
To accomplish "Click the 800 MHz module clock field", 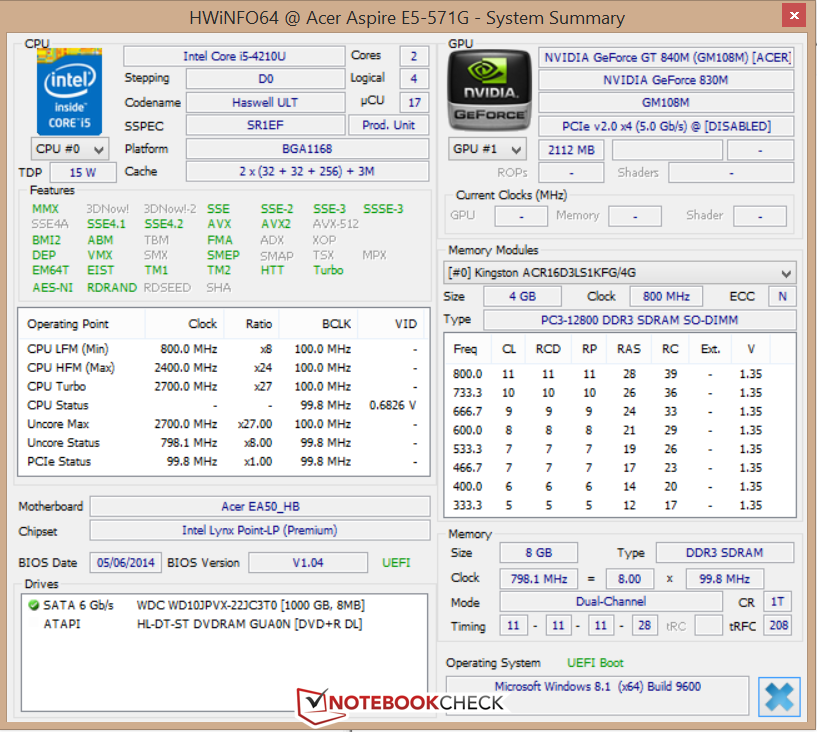I will click(666, 296).
